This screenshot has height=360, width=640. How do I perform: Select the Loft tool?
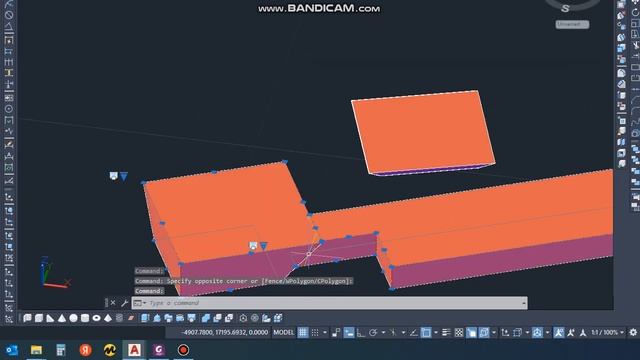click(x=191, y=318)
